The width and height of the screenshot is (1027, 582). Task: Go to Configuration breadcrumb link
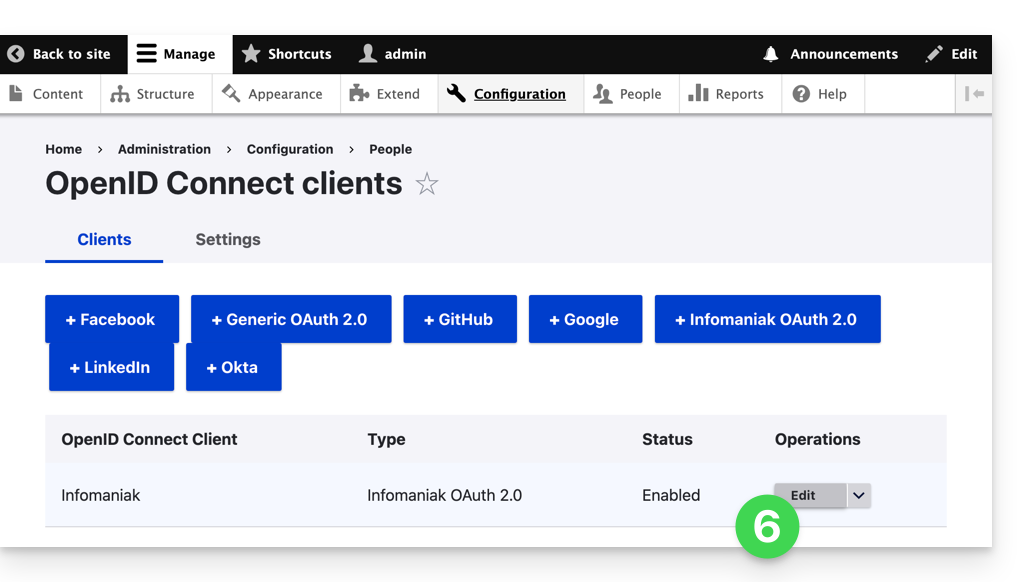click(x=290, y=149)
